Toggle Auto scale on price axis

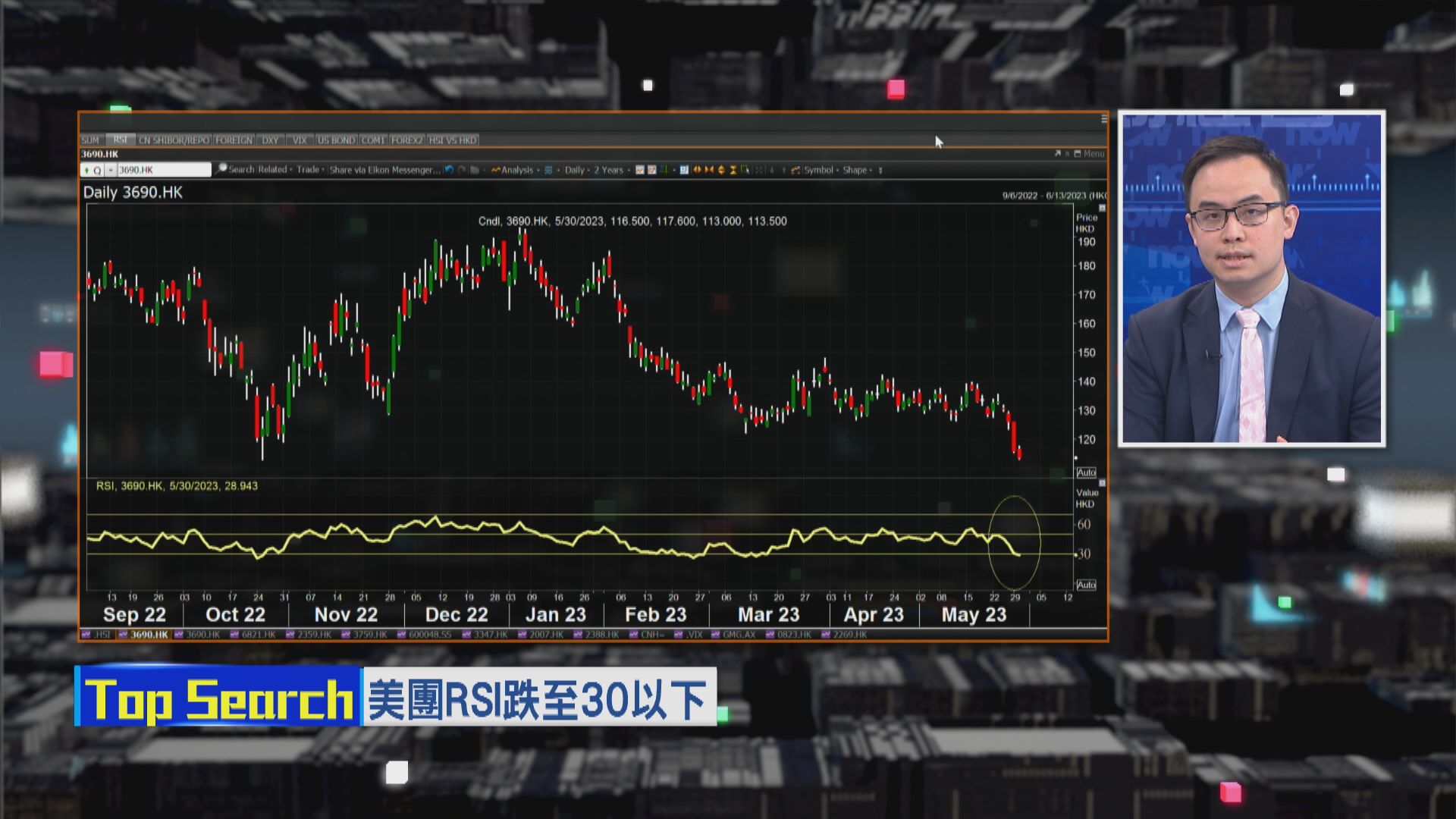click(1086, 472)
